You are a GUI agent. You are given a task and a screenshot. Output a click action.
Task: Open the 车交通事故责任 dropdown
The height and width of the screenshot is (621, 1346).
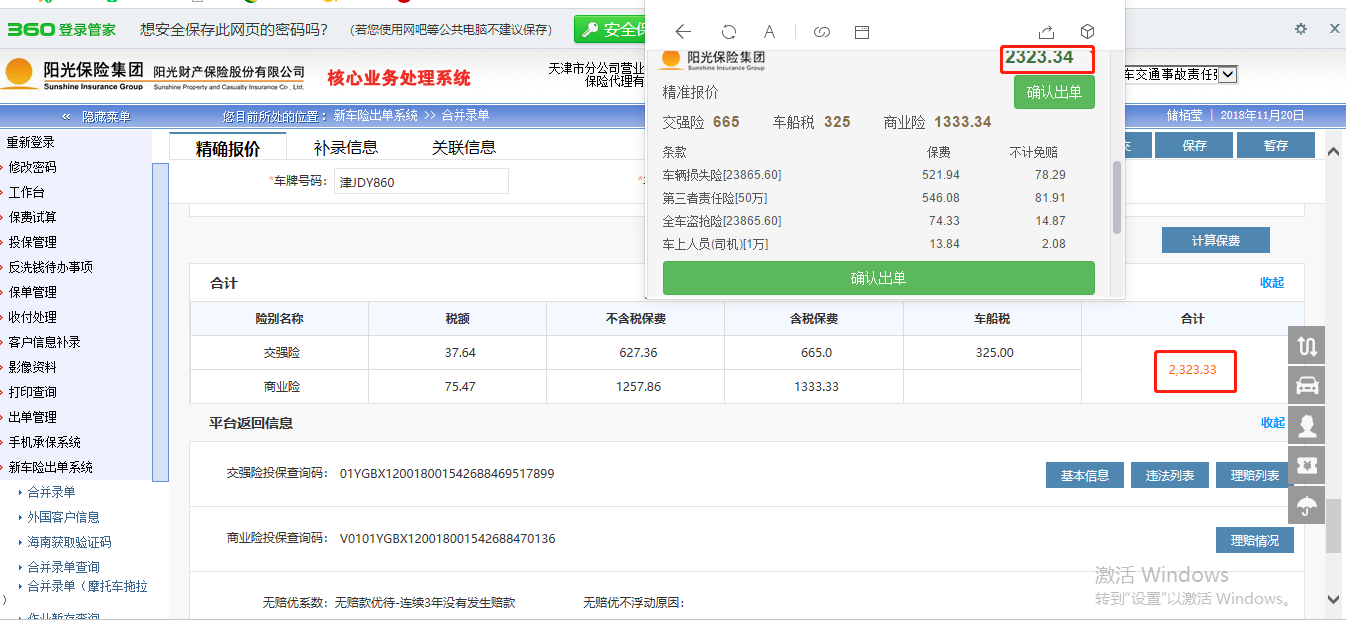[x=1228, y=74]
